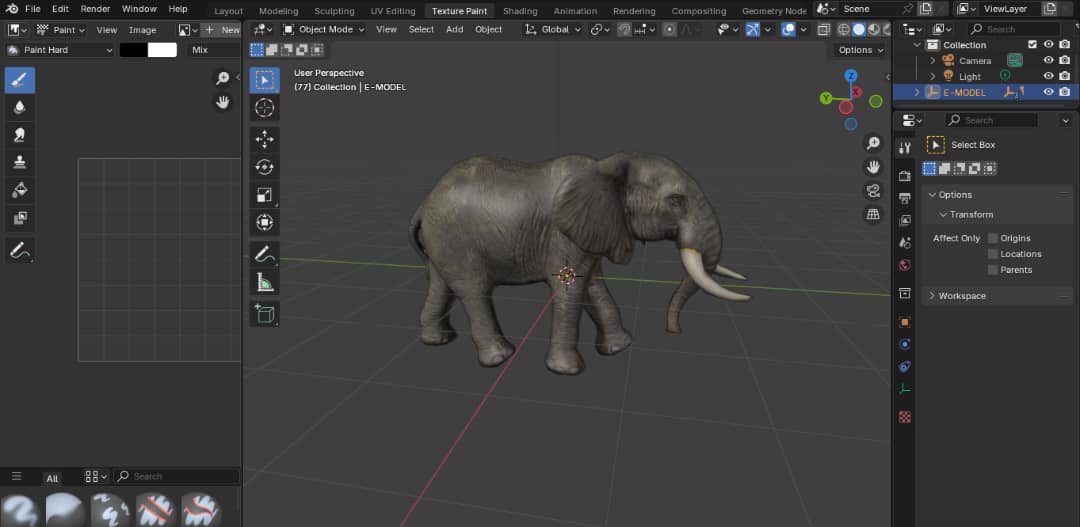Select the Annotate tool in image editor
This screenshot has height=527, width=1080.
click(20, 250)
